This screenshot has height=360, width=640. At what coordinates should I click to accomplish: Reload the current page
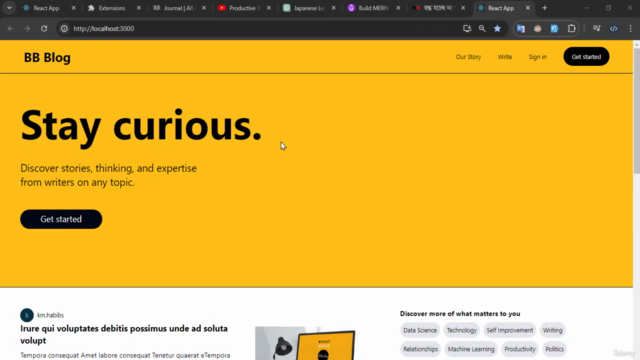point(44,29)
